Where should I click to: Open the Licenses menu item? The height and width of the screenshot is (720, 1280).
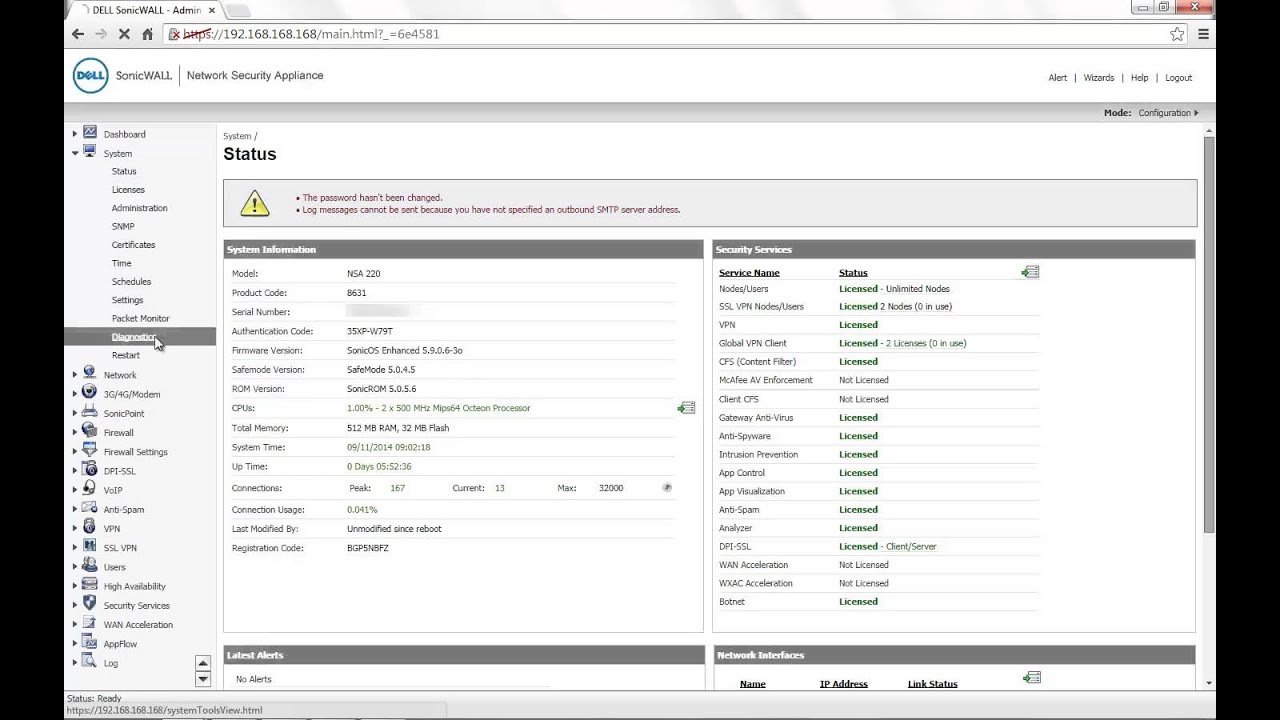tap(128, 190)
